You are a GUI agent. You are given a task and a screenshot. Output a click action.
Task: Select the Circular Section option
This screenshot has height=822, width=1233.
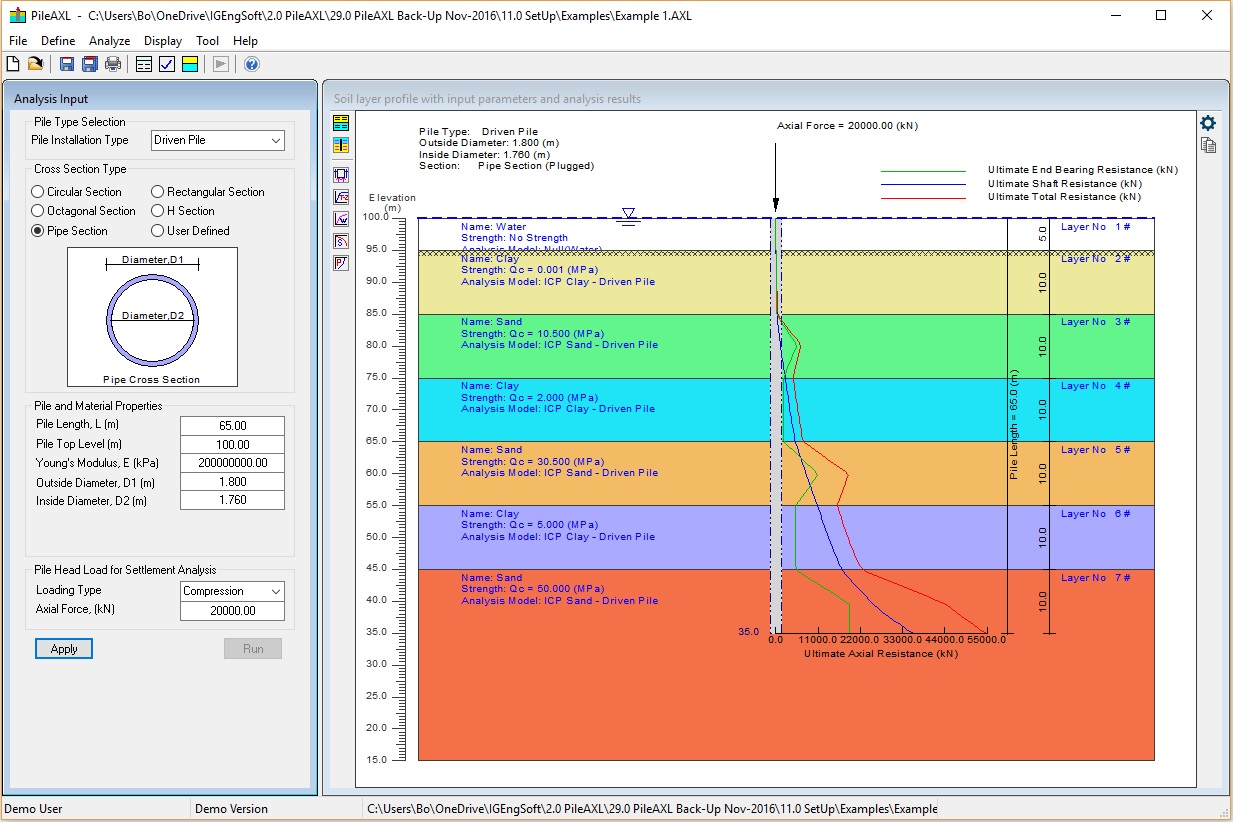[x=77, y=192]
